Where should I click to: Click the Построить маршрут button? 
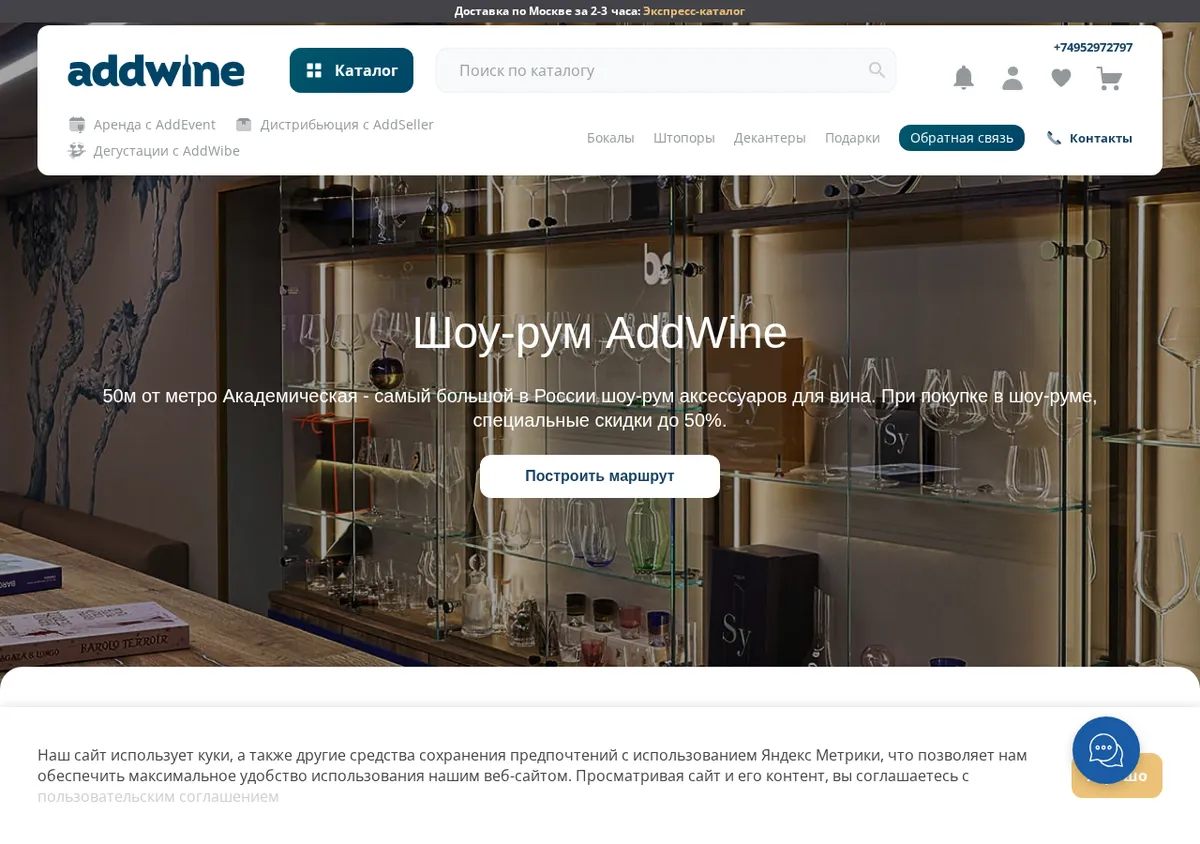pyautogui.click(x=600, y=476)
